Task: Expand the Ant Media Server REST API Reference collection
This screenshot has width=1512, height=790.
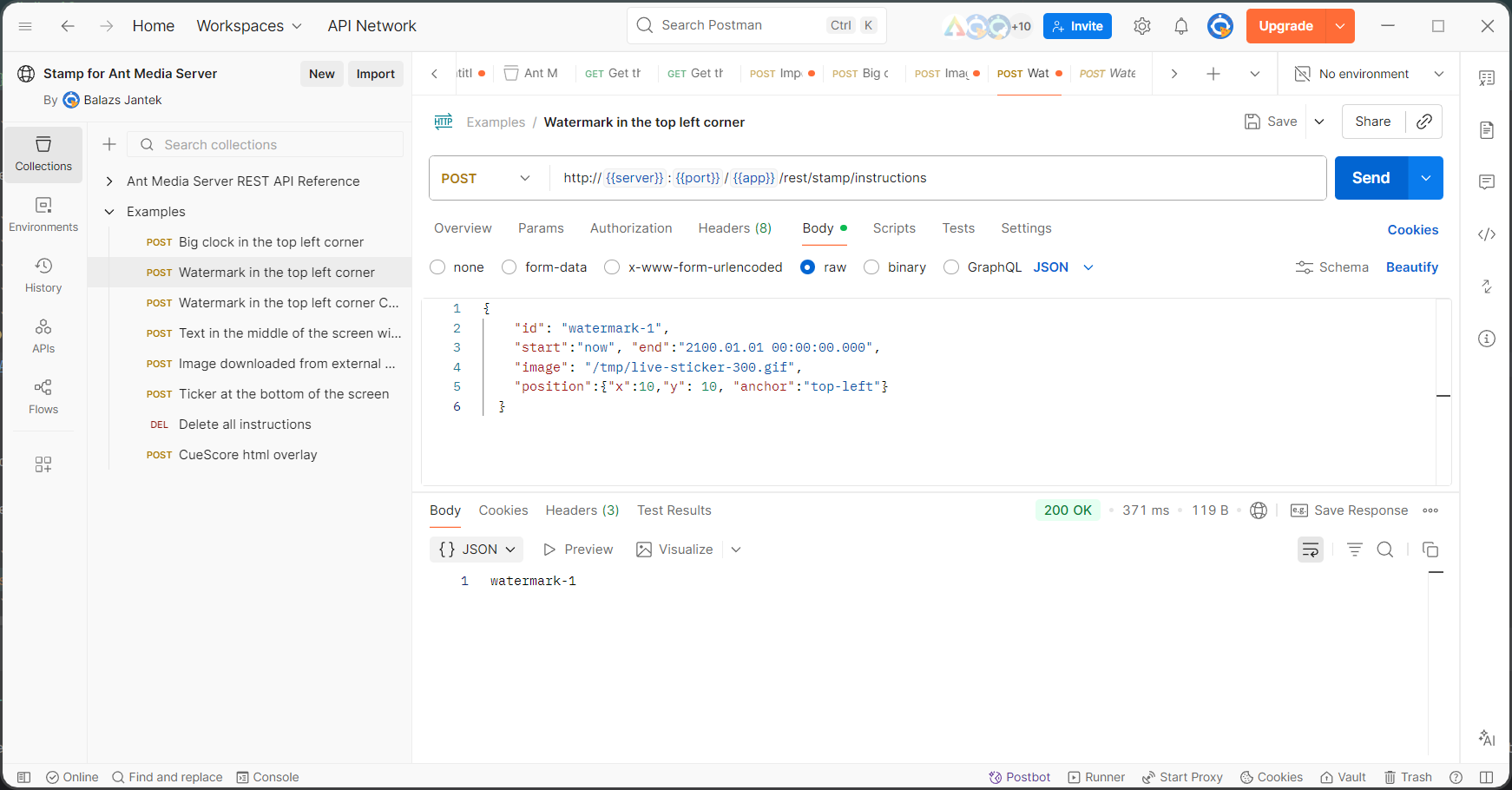Action: pyautogui.click(x=109, y=181)
